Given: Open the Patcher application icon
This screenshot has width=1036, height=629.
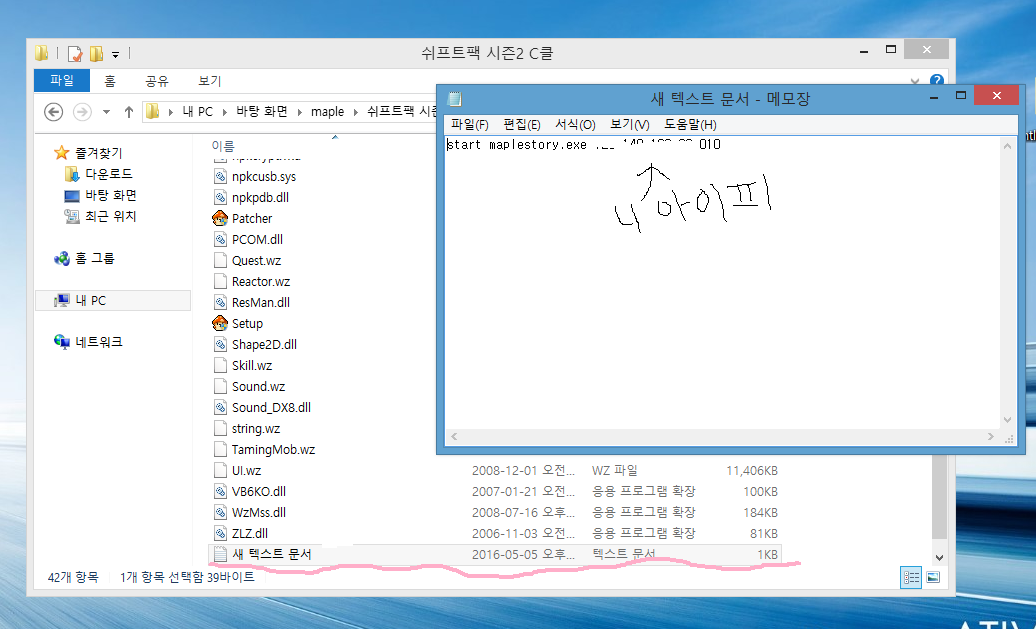Looking at the screenshot, I should click(x=221, y=218).
